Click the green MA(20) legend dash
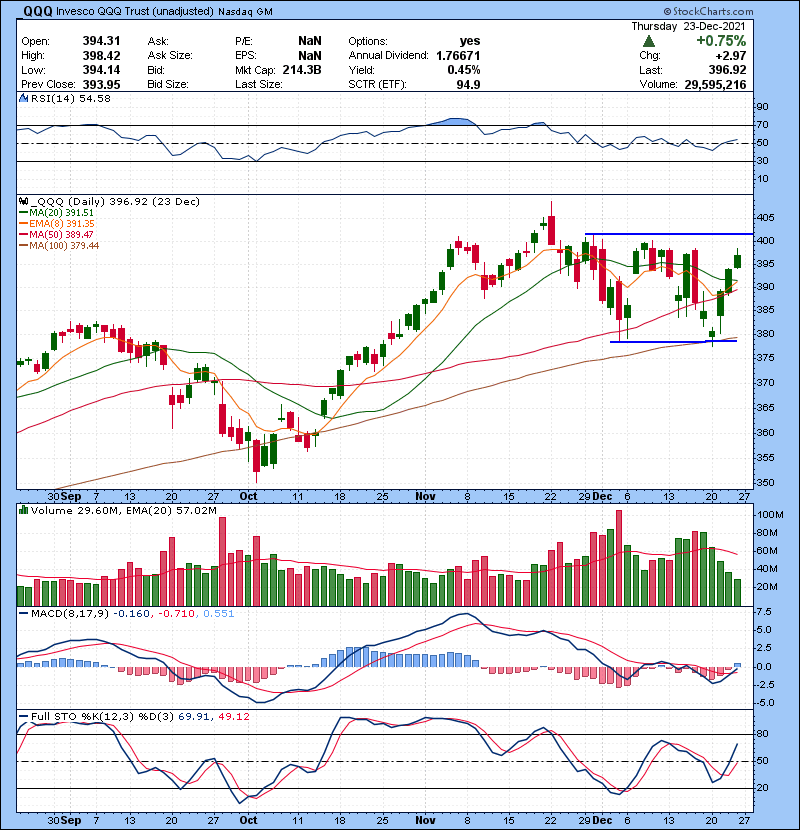Viewport: 800px width, 830px height. 23,213
